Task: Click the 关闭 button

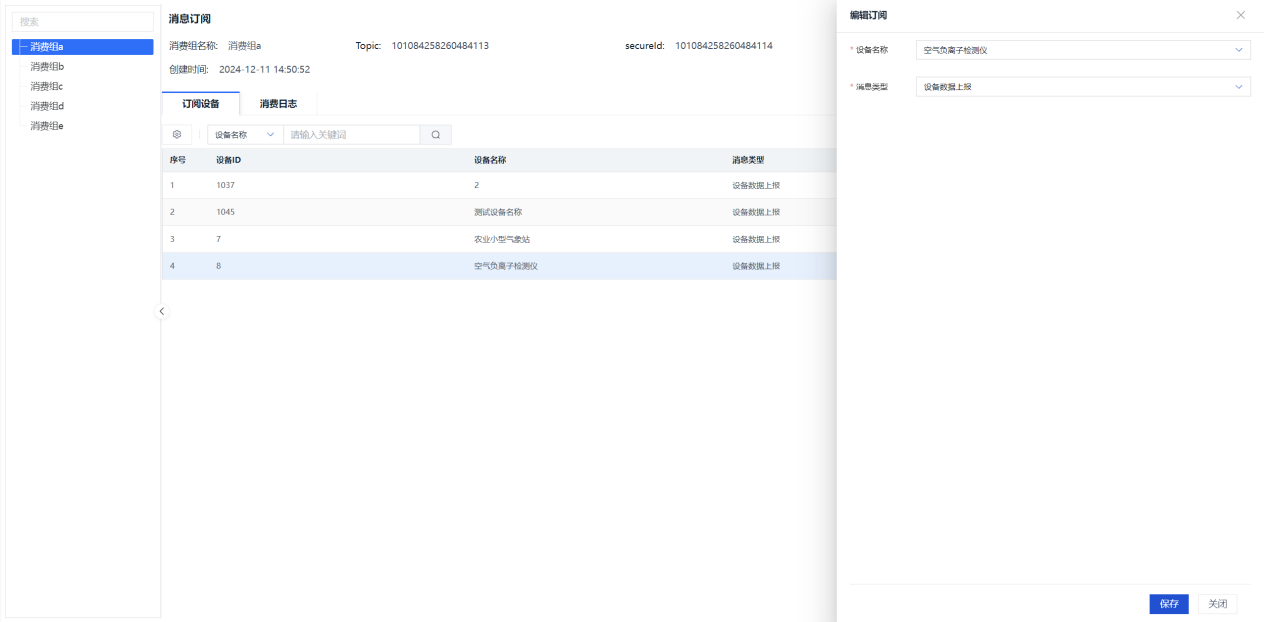Action: 1217,604
